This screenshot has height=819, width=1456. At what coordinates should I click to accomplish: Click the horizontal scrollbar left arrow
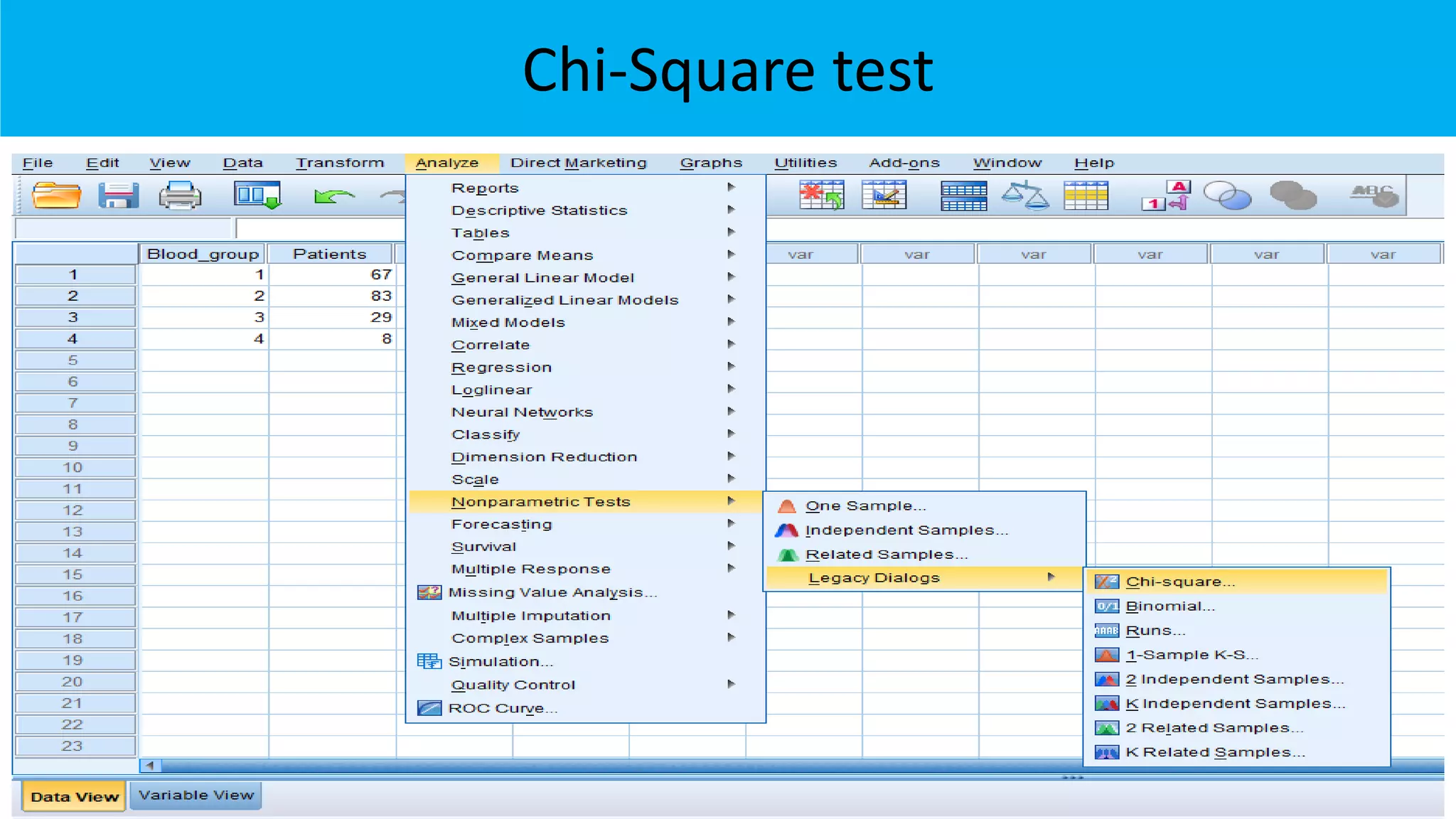tap(150, 766)
